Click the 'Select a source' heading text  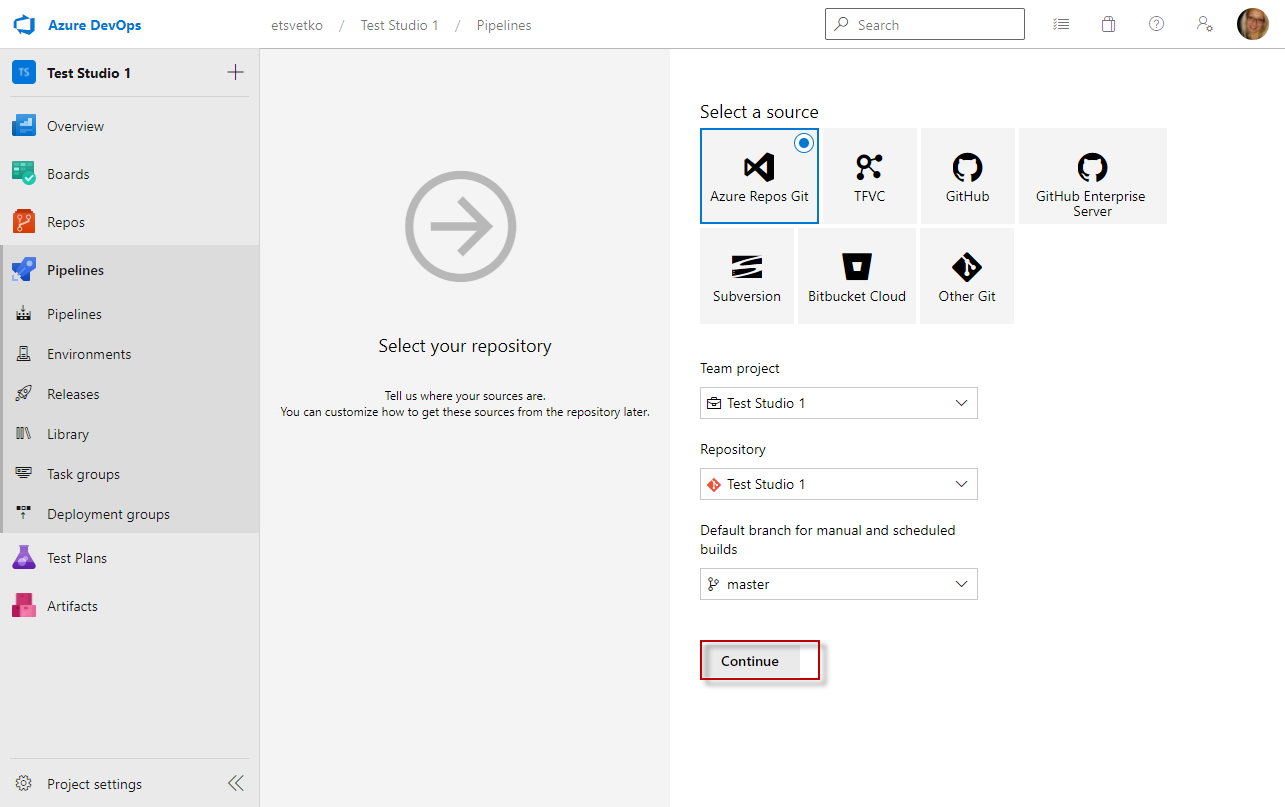click(x=759, y=112)
